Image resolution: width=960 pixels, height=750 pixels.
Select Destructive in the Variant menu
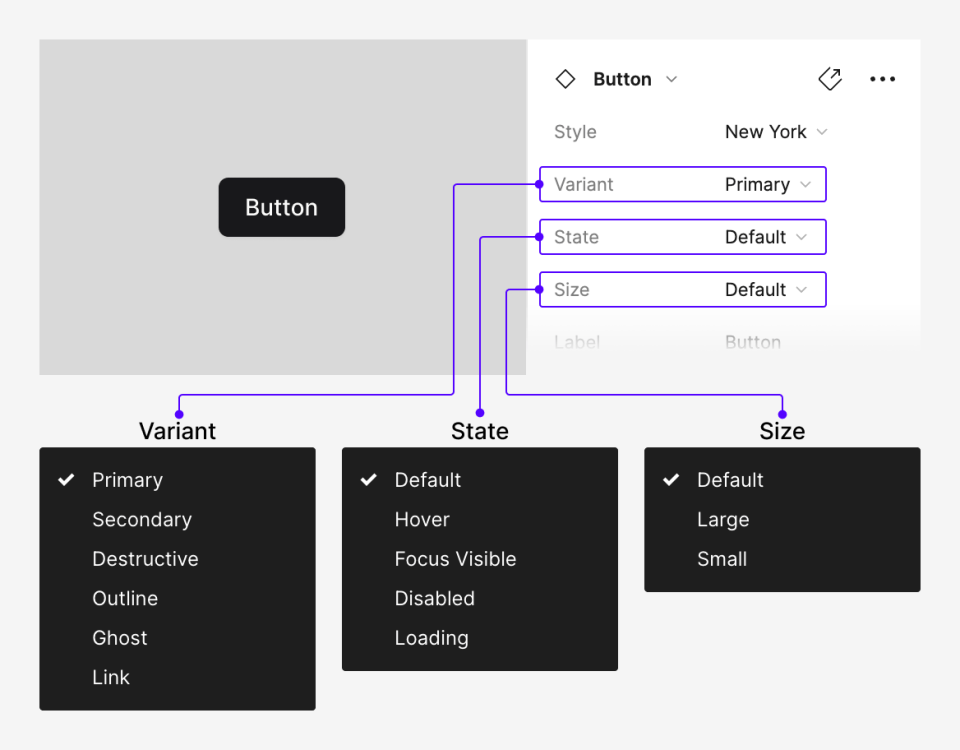(x=145, y=558)
